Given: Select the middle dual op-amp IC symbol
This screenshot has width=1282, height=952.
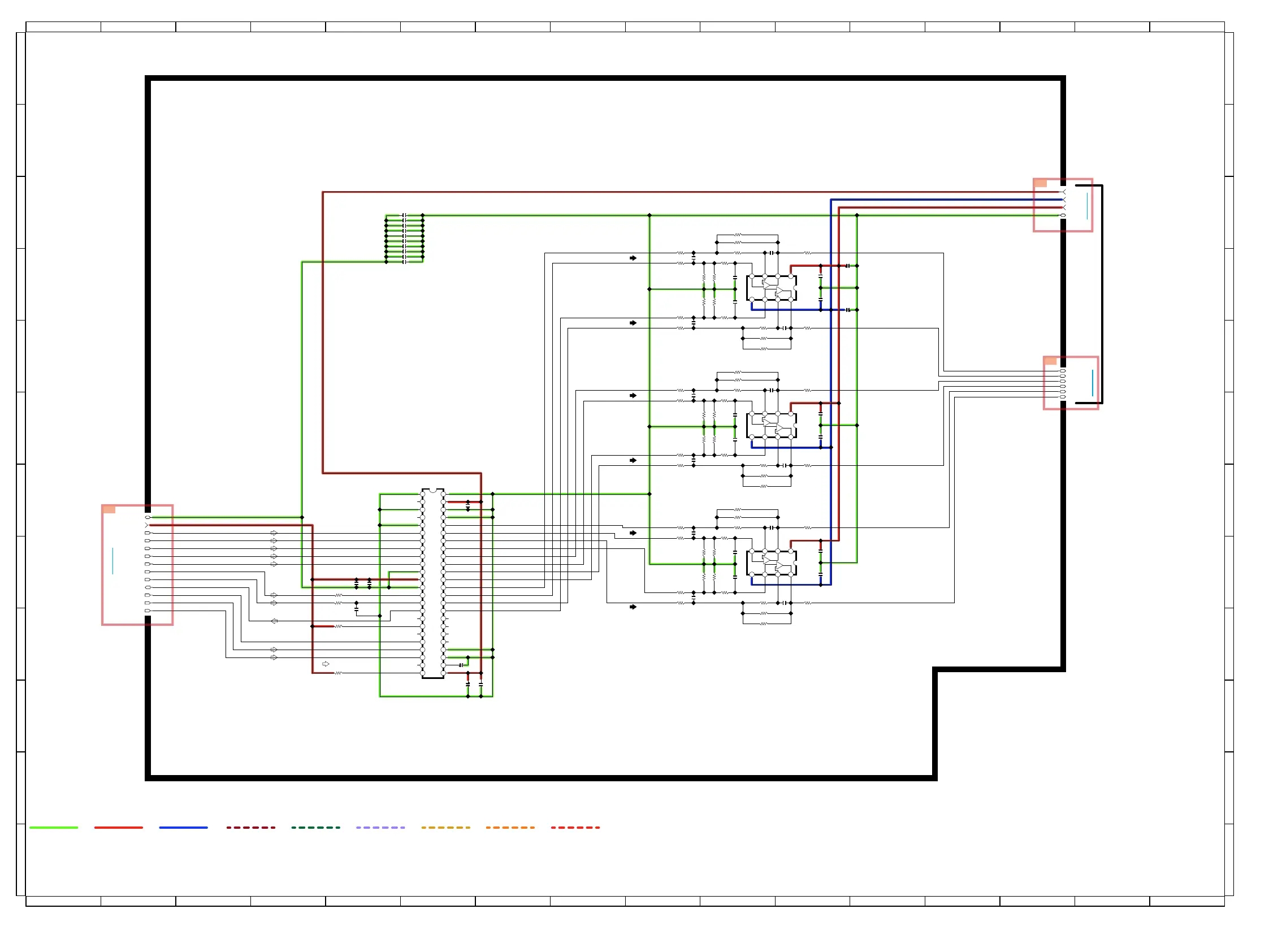Looking at the screenshot, I should pos(772,425).
